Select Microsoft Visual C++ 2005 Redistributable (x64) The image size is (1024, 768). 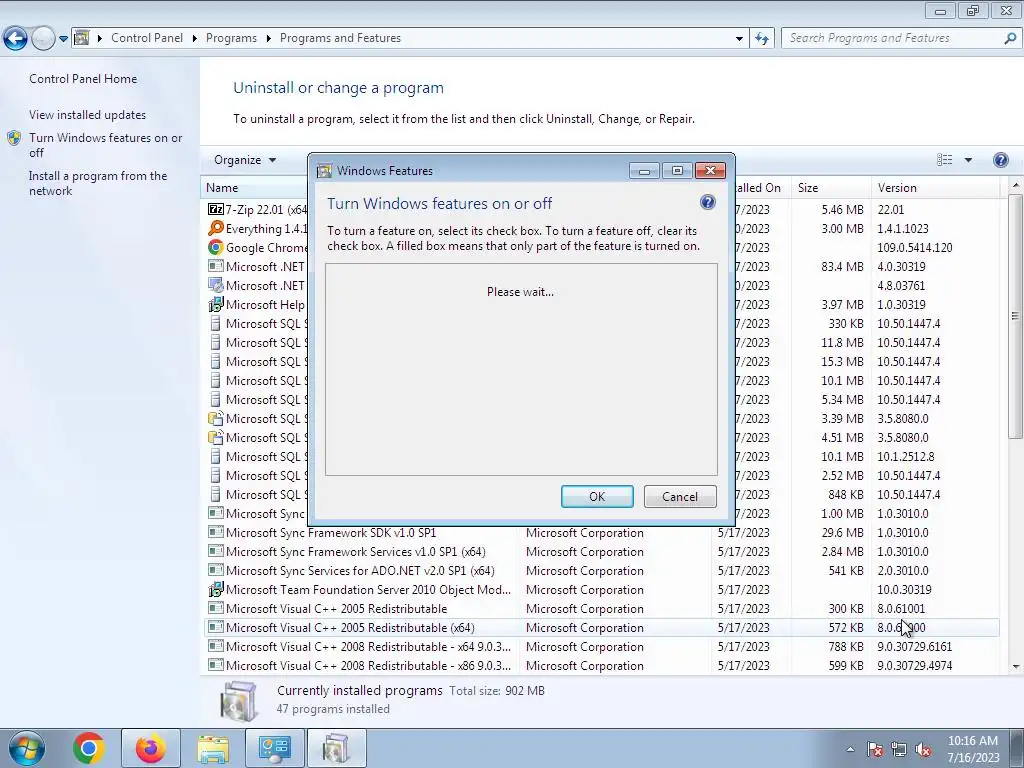coord(602,628)
